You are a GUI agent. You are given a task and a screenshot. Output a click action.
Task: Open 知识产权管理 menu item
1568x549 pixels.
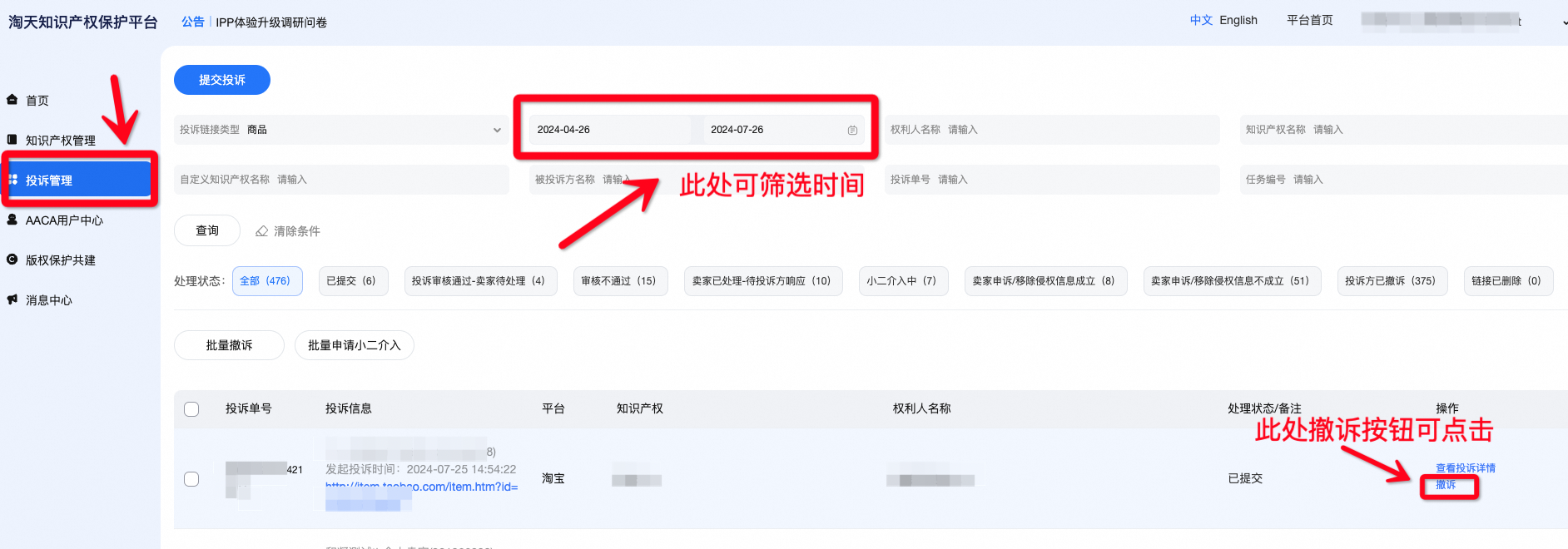pos(60,141)
